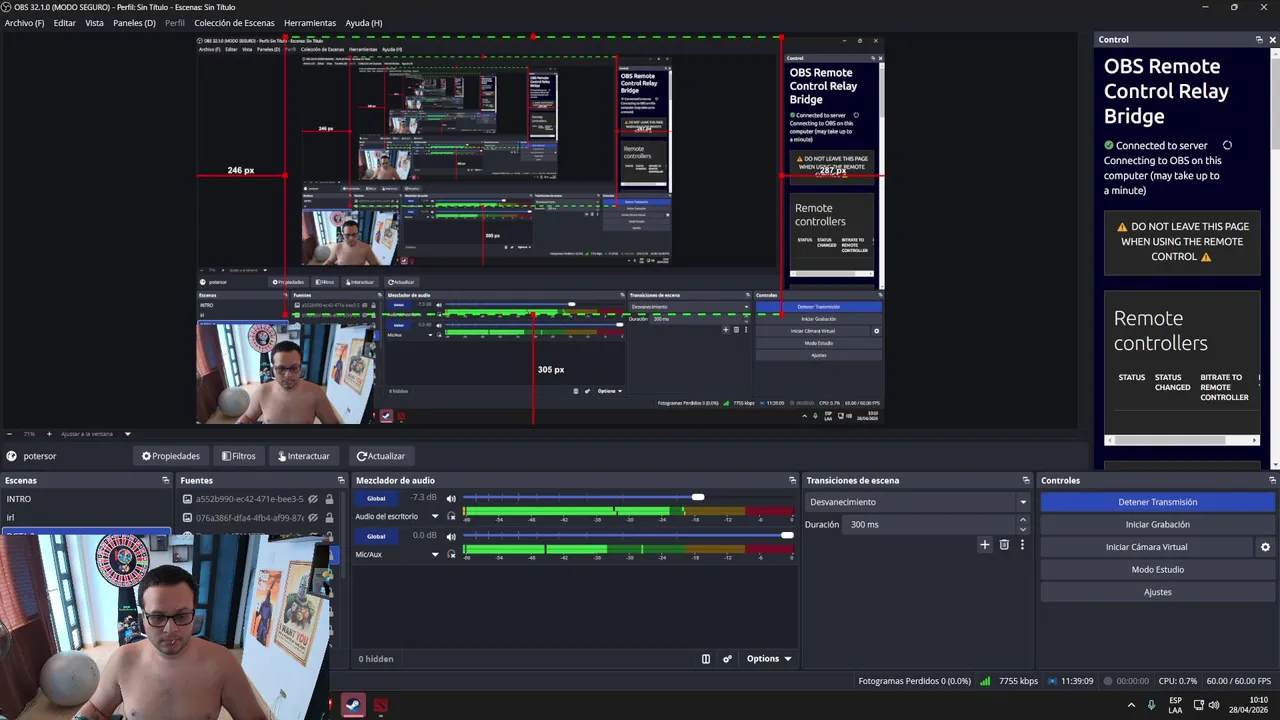1280x720 pixels.
Task: Click the Propiedades button
Action: point(171,456)
